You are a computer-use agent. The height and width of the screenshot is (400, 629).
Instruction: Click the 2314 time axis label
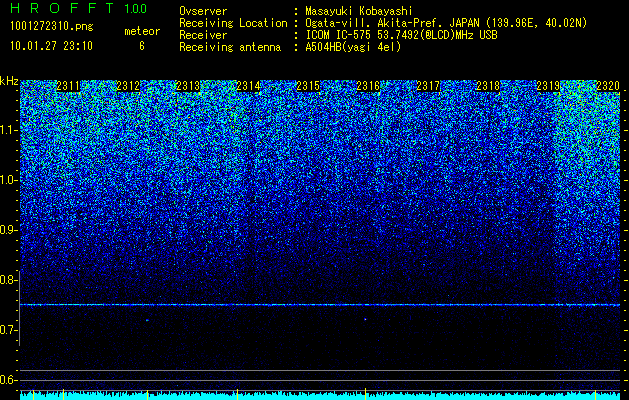[248, 86]
